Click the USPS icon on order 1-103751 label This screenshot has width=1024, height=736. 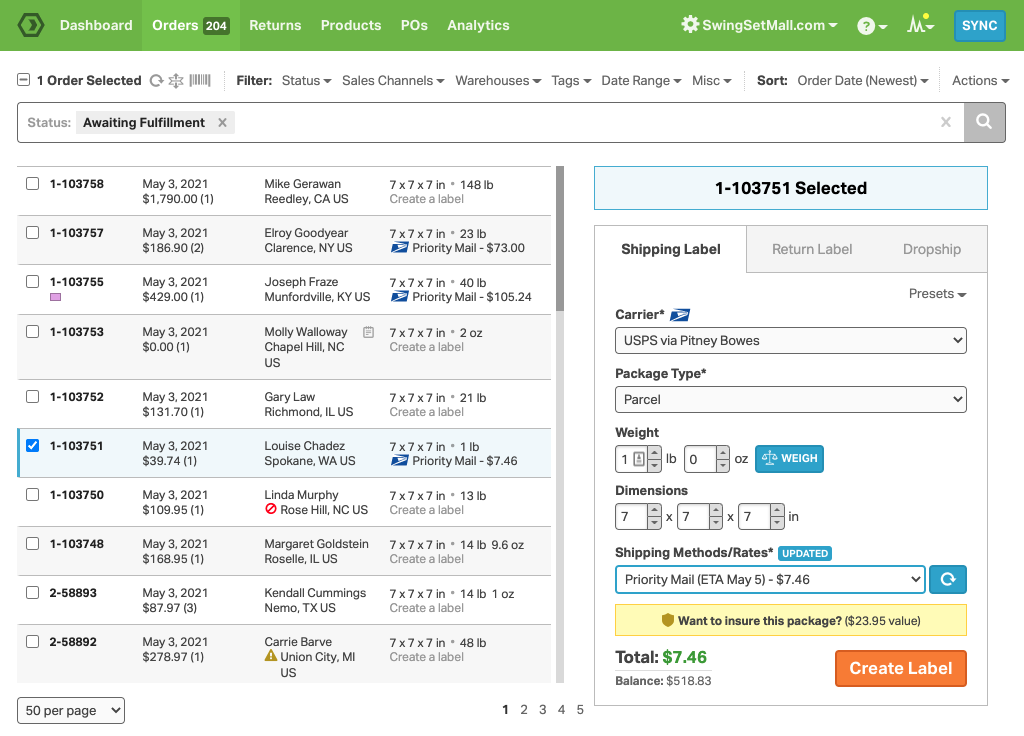point(399,460)
